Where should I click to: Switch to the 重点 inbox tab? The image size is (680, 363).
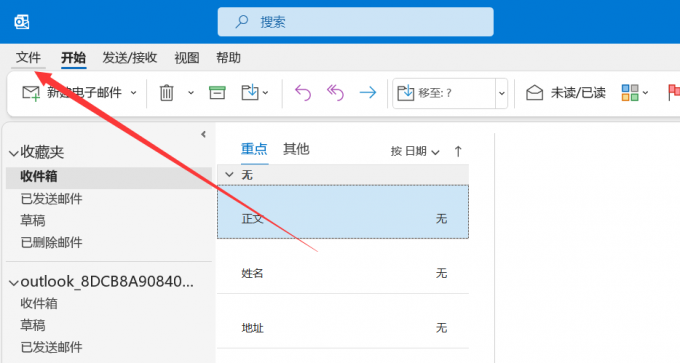click(254, 149)
